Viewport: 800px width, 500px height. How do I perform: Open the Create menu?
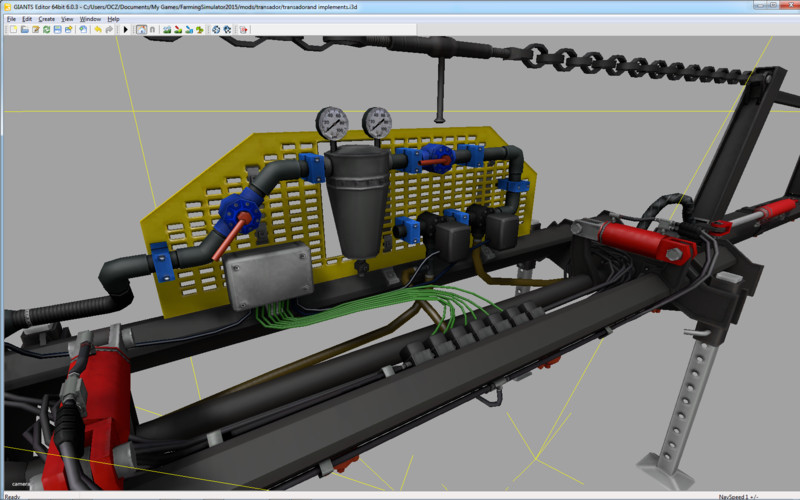pos(46,19)
